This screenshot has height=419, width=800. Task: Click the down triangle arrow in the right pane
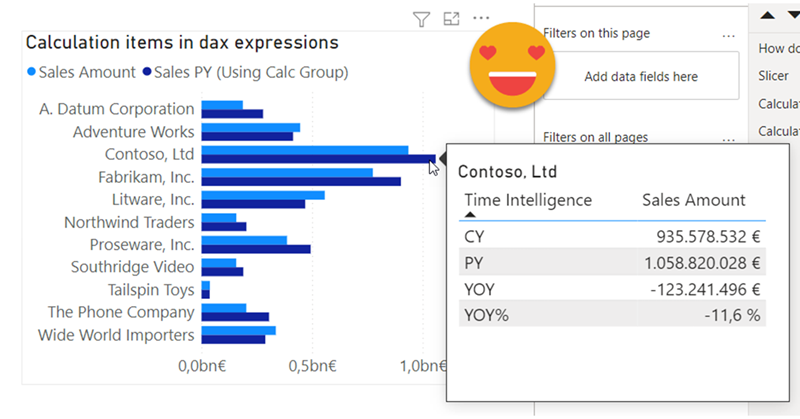click(x=793, y=15)
